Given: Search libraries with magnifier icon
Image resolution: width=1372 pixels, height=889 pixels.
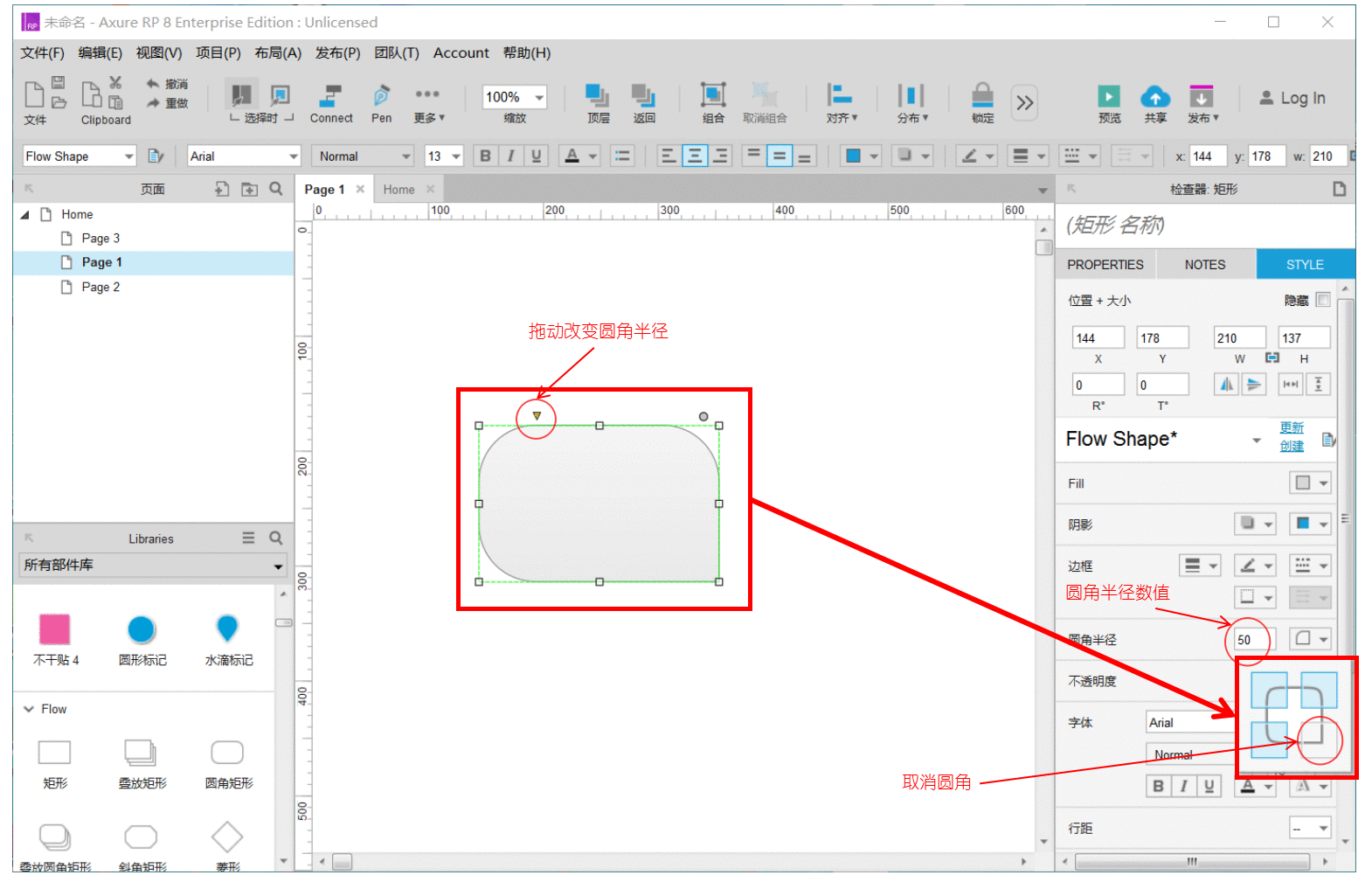Looking at the screenshot, I should pos(276,538).
